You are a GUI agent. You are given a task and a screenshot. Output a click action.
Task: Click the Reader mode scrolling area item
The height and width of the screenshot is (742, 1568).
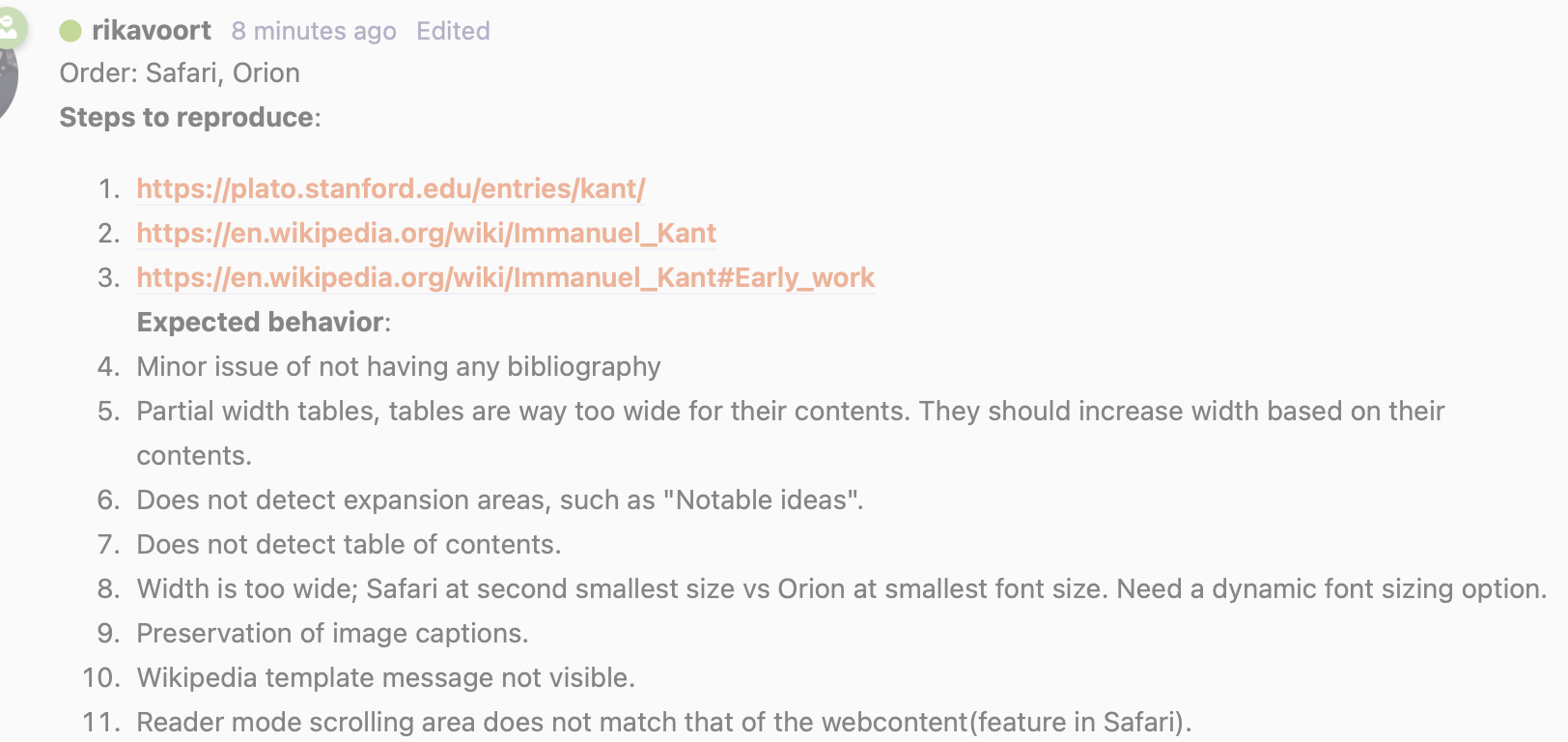[x=664, y=722]
